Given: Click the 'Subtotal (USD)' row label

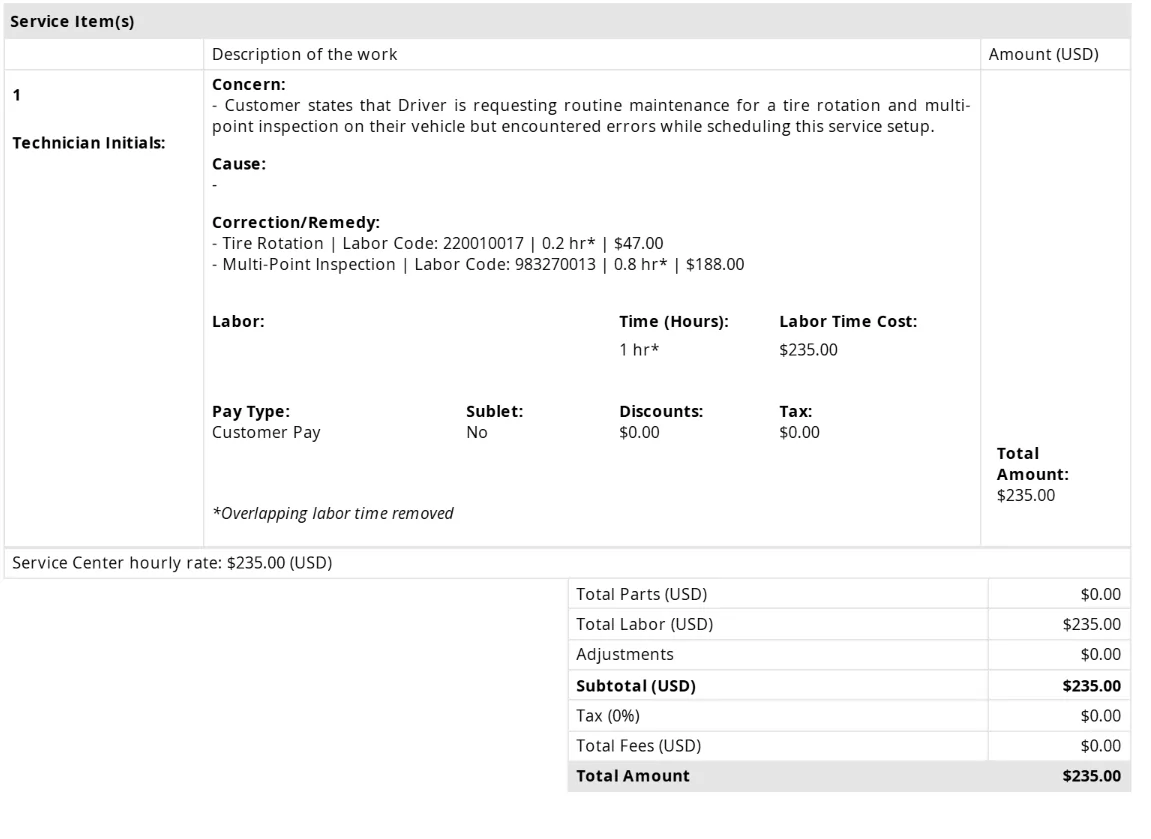Looking at the screenshot, I should [x=636, y=686].
